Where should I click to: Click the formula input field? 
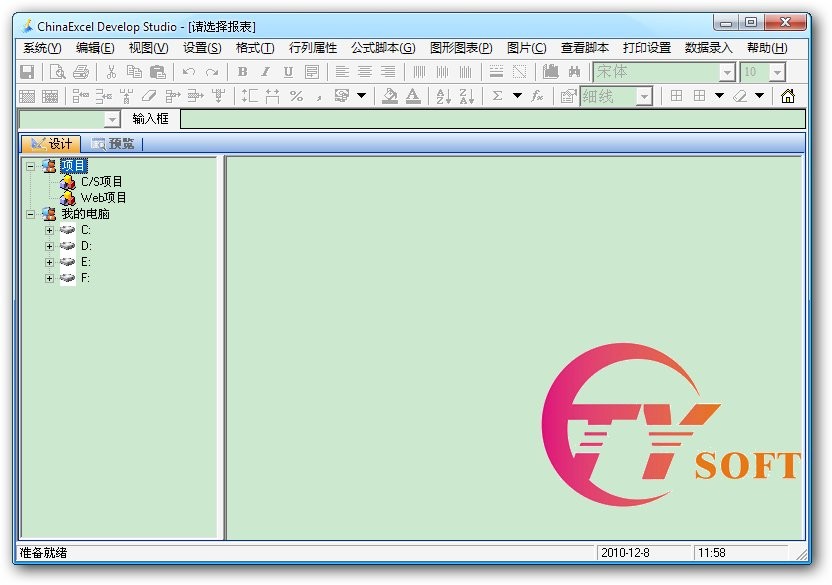coord(491,119)
